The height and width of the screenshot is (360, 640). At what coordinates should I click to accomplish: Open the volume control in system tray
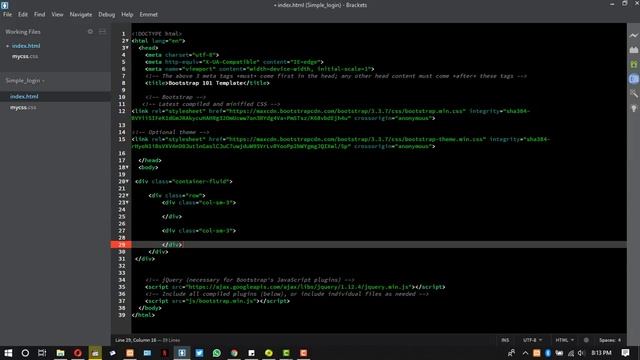coord(581,353)
